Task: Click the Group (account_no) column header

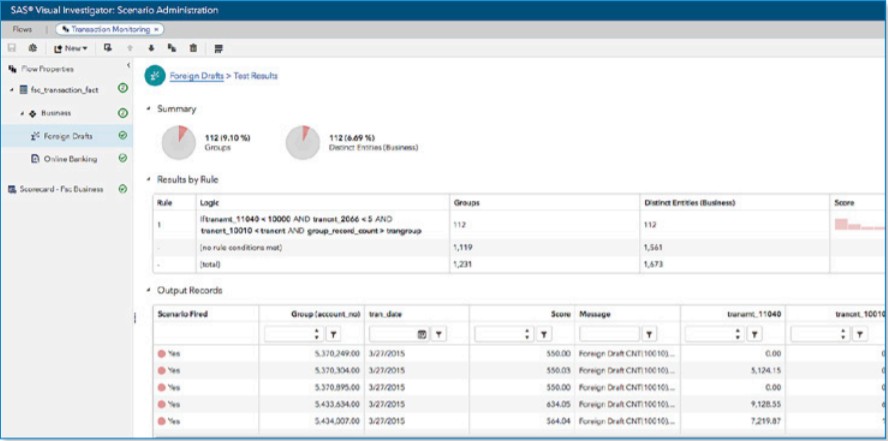Action: [311, 314]
